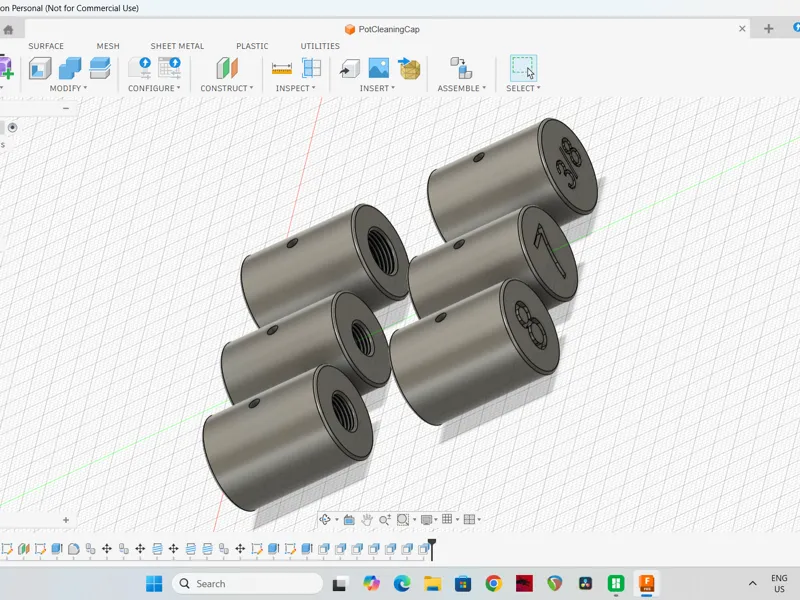The height and width of the screenshot is (600, 800).
Task: Click the Section Analysis inspect icon
Action: 311,68
